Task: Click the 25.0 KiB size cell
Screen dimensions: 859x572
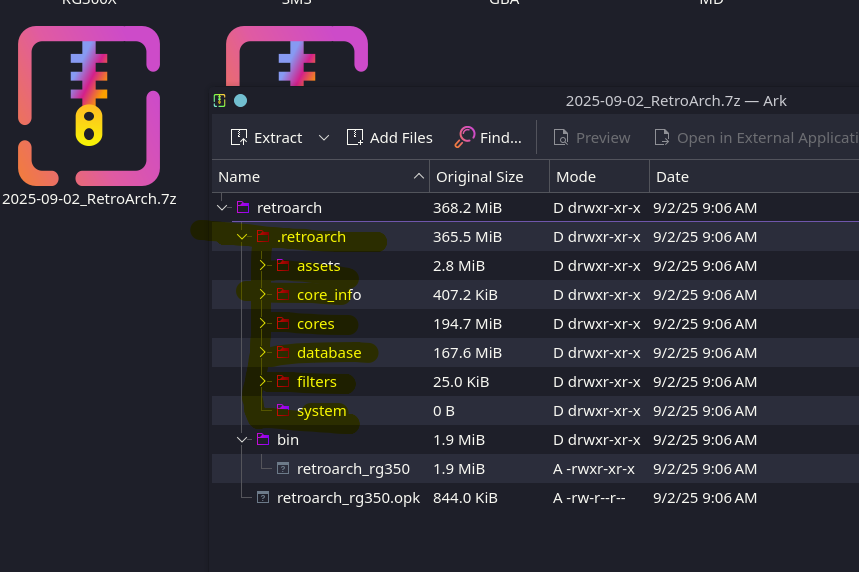Action: coord(461,382)
